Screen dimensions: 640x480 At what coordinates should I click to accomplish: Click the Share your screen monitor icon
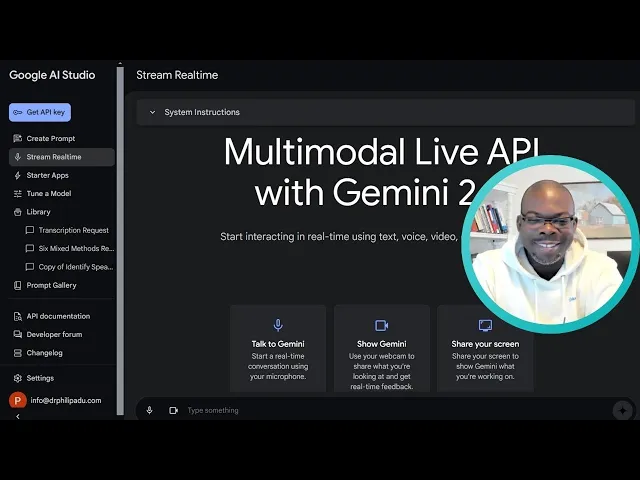coord(485,325)
